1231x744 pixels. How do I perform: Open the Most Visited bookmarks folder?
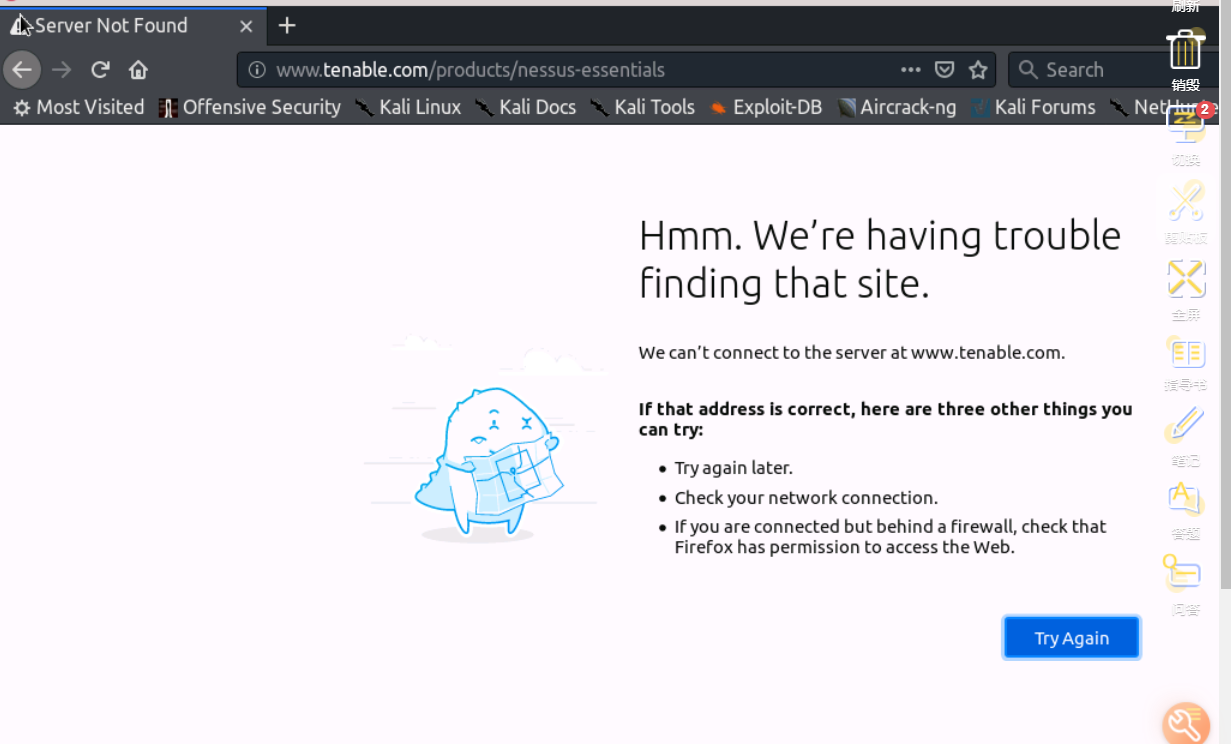pos(78,107)
